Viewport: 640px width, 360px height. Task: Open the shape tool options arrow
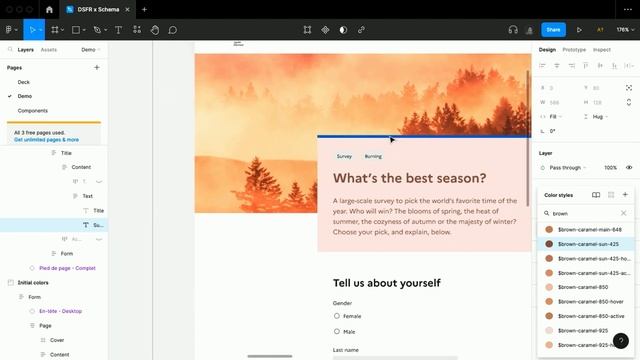[x=84, y=30]
